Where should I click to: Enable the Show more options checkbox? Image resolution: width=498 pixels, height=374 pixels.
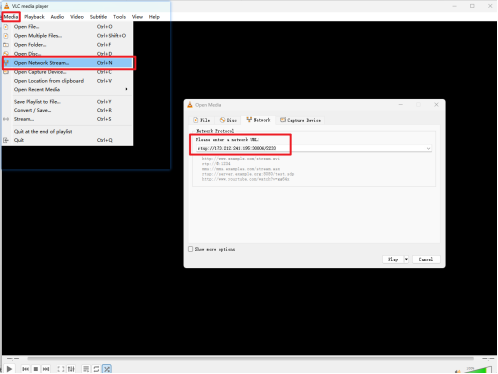click(191, 249)
